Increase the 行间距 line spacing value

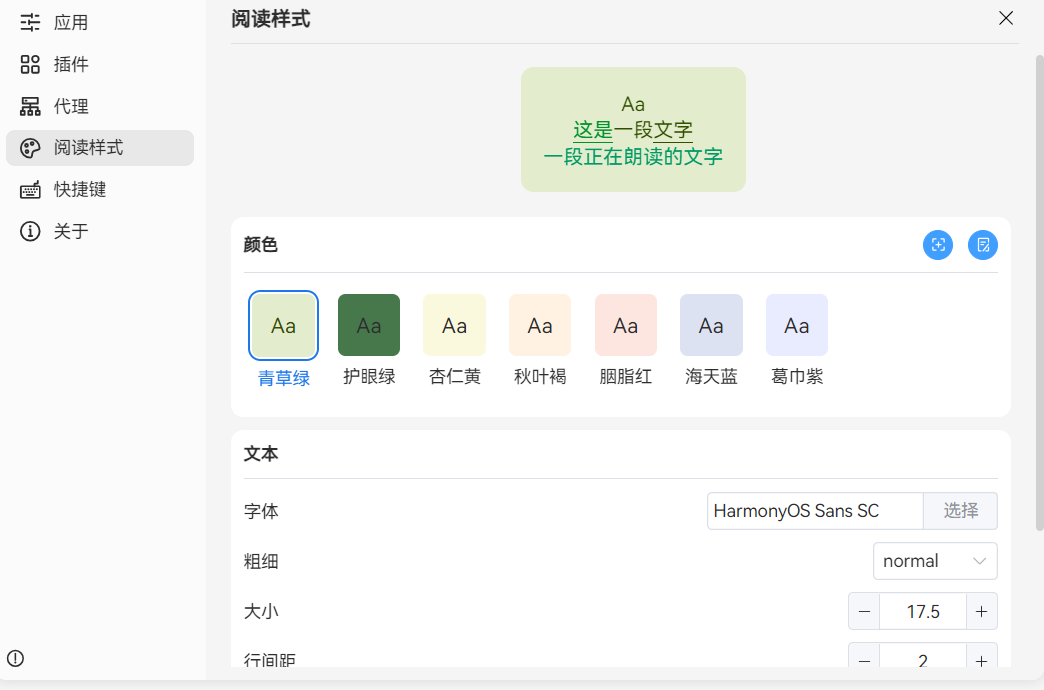pos(982,659)
